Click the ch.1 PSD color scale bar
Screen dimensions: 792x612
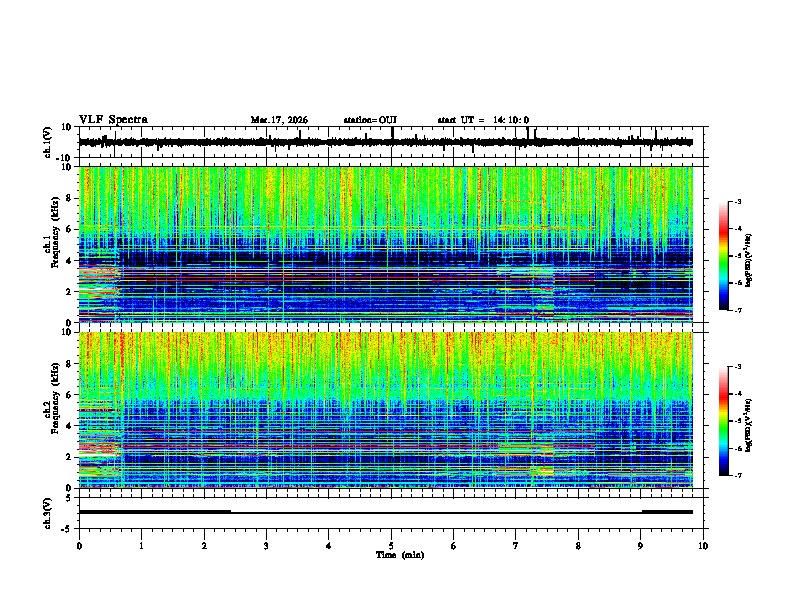(724, 256)
